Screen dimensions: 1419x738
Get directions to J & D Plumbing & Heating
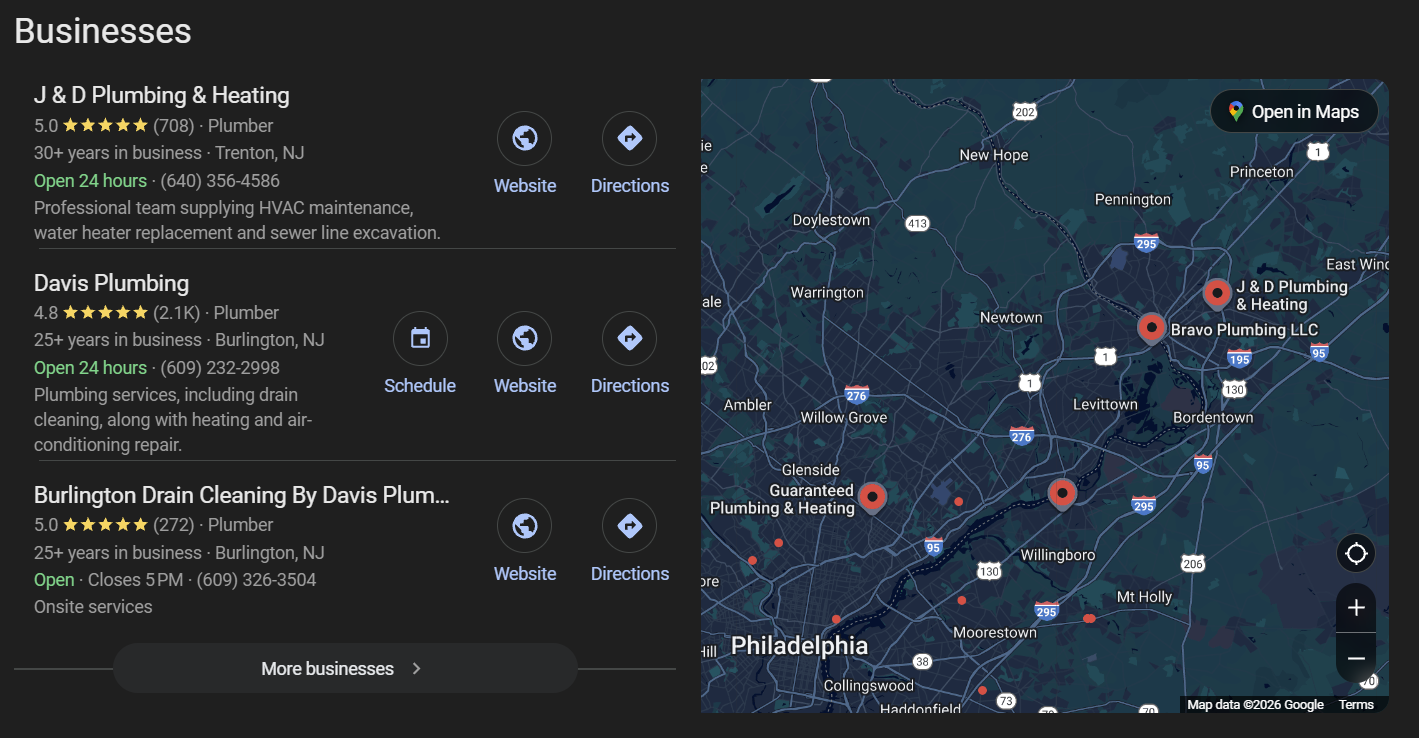pos(629,139)
